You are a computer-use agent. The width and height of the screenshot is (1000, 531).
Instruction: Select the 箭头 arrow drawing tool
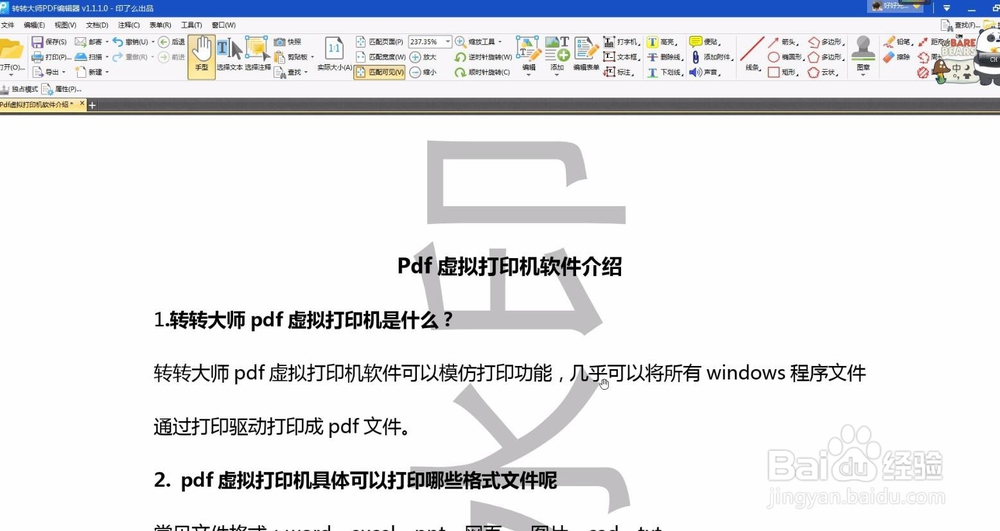point(783,41)
